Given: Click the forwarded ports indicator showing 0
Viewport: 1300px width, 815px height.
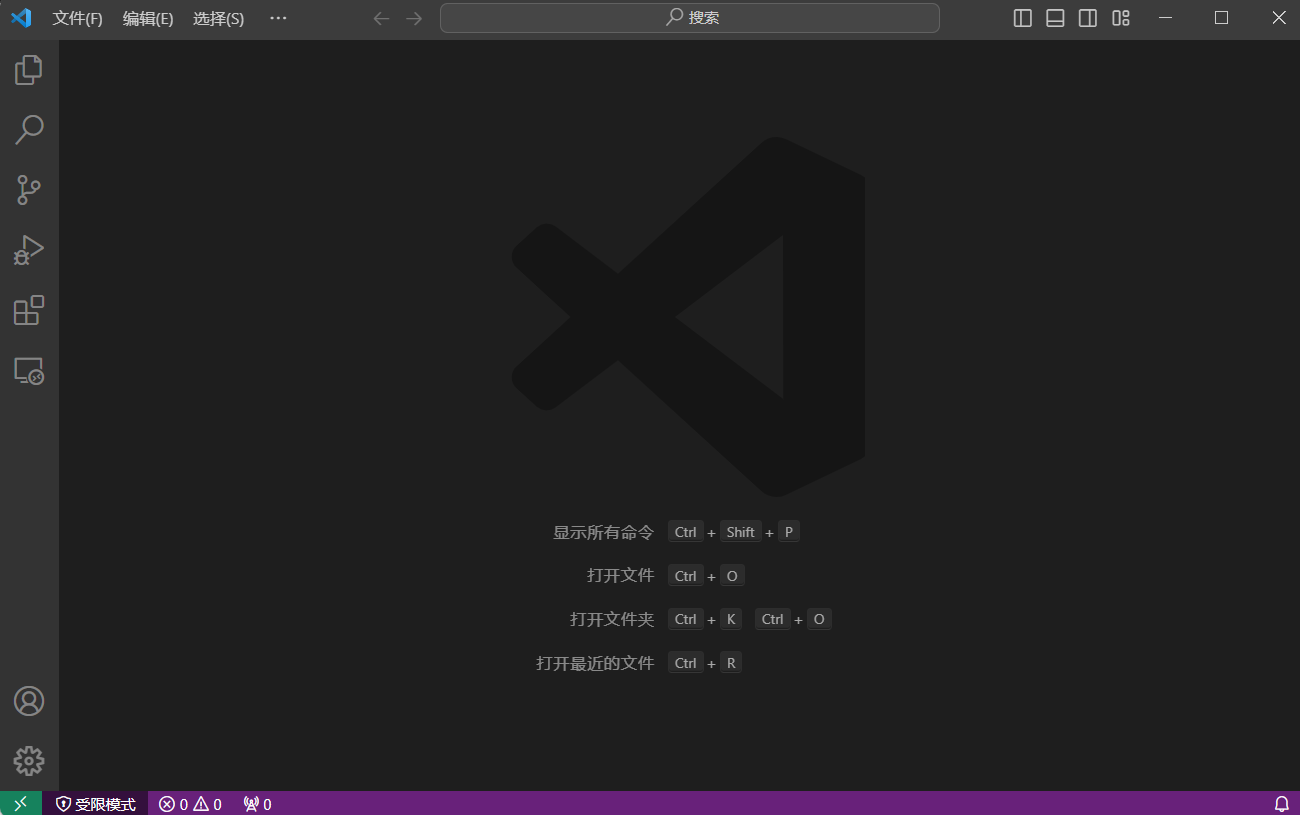Looking at the screenshot, I should click(257, 803).
